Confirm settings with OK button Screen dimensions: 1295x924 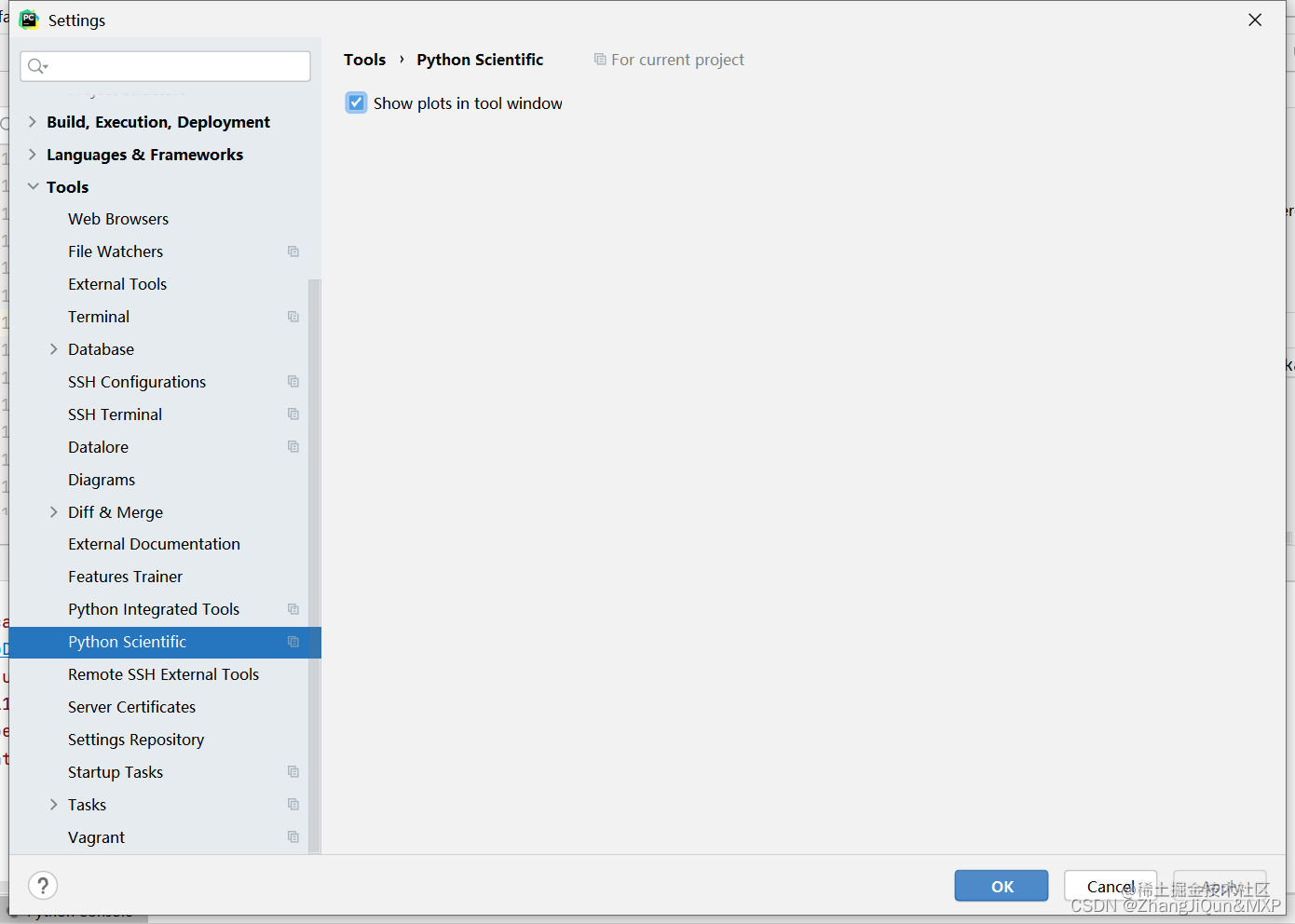tap(1002, 886)
